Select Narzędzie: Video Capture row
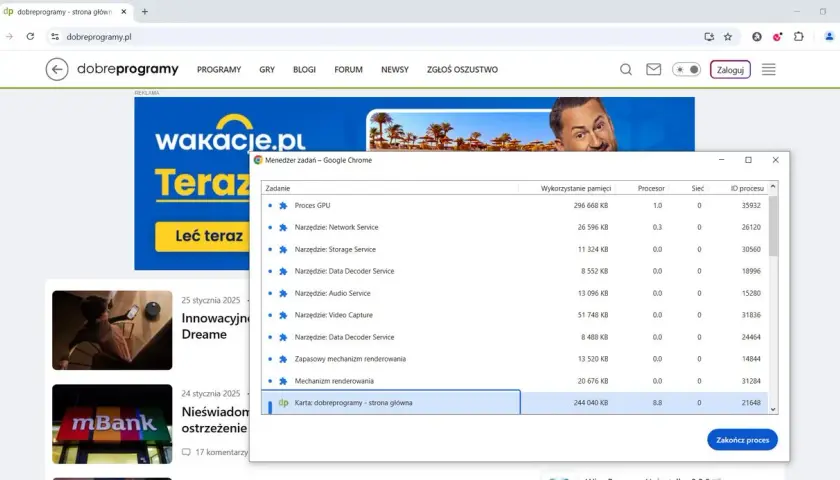Screen dimensions: 840x480 point(515,315)
